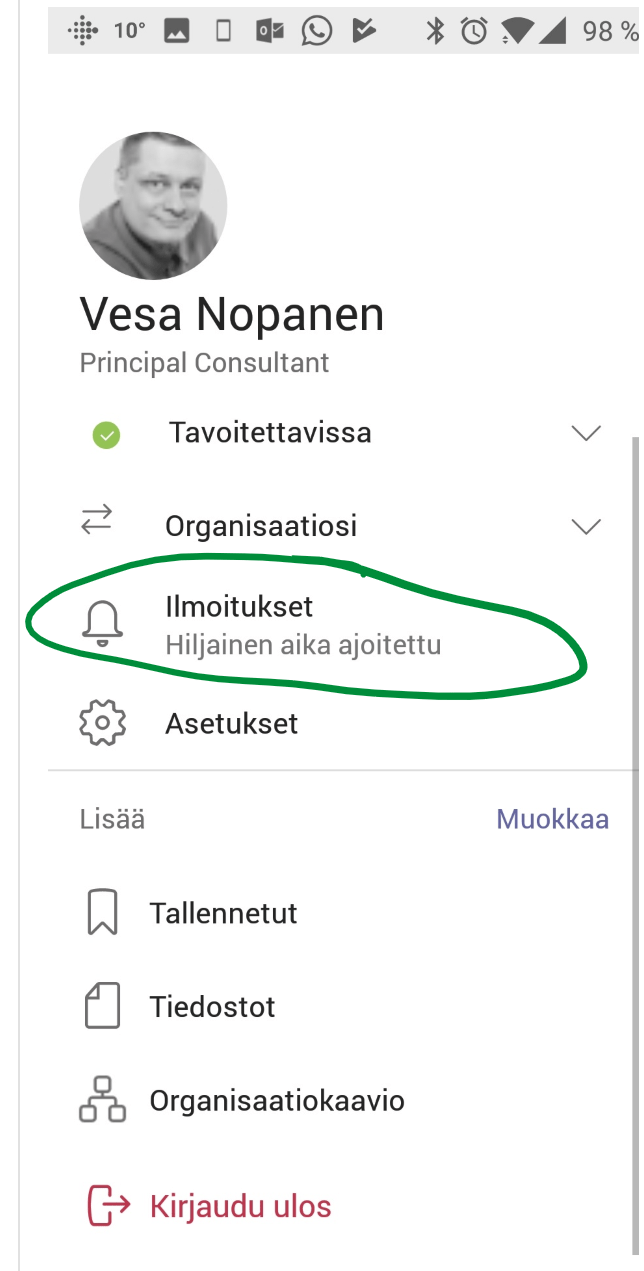Tap the Ilmoitukset bell icon
644x1271 pixels.
[x=102, y=623]
